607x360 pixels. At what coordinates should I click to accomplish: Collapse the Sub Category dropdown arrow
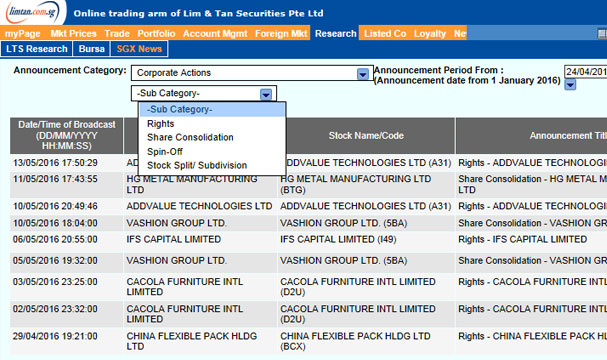coord(266,94)
